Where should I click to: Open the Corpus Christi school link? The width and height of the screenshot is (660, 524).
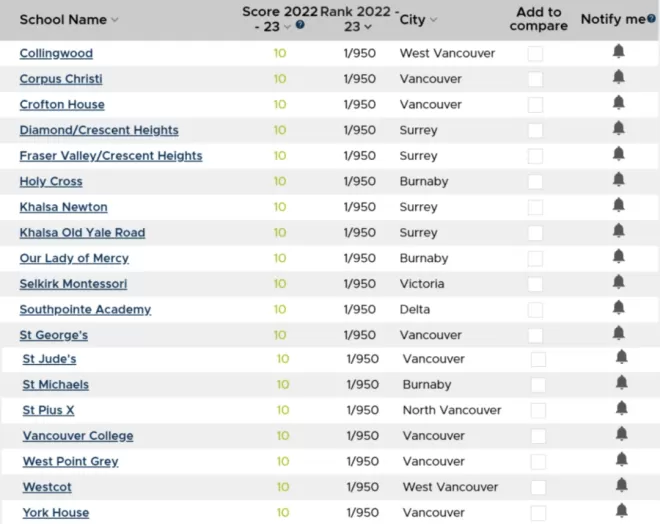61,79
